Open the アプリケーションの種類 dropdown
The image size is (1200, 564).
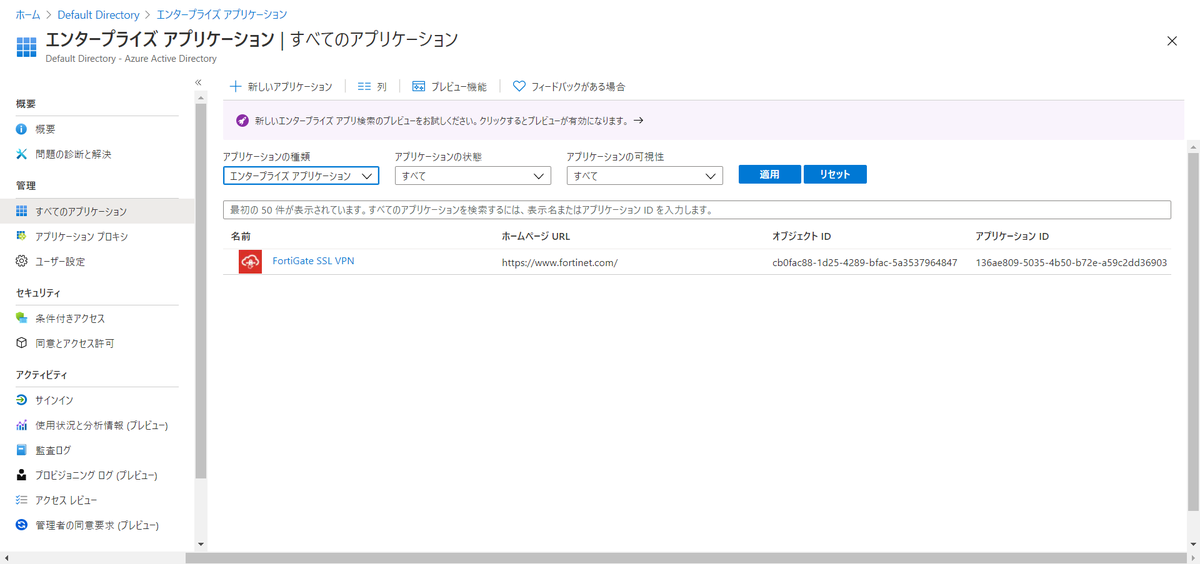301,175
